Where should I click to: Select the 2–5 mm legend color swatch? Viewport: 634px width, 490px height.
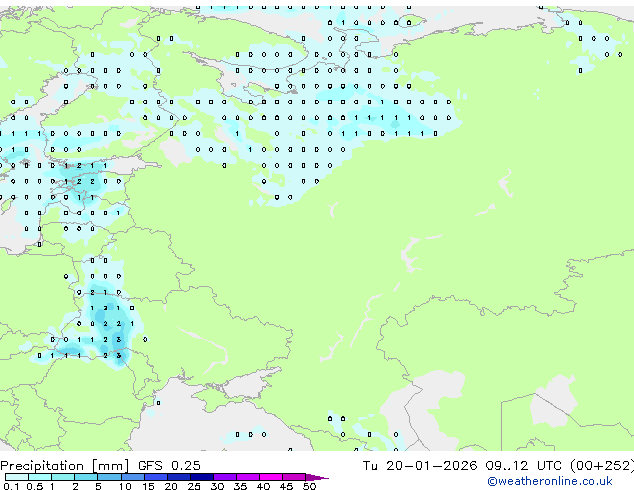pyautogui.click(x=86, y=477)
